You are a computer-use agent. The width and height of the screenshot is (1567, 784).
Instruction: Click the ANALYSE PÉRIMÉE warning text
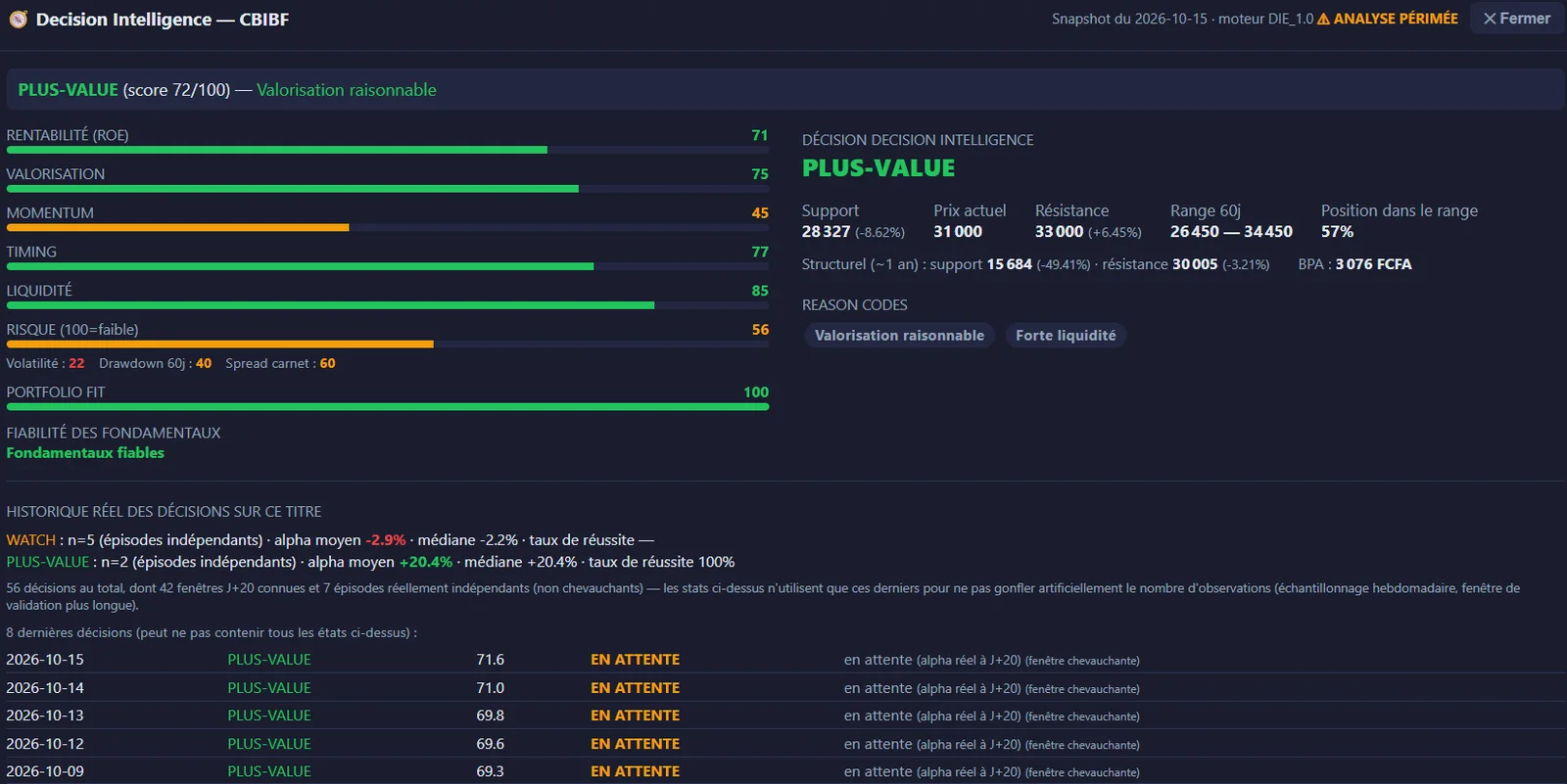coord(1396,19)
